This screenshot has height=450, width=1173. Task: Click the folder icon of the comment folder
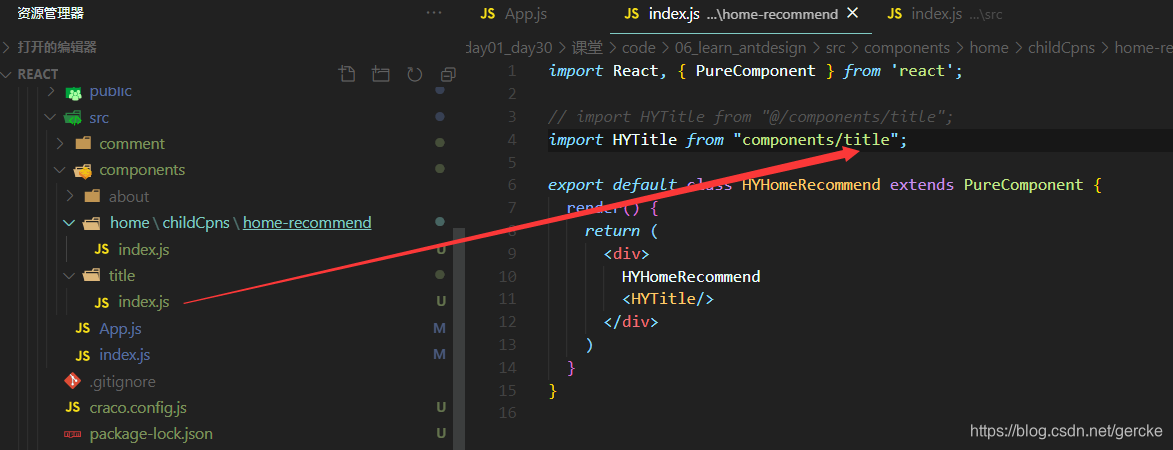tap(82, 144)
